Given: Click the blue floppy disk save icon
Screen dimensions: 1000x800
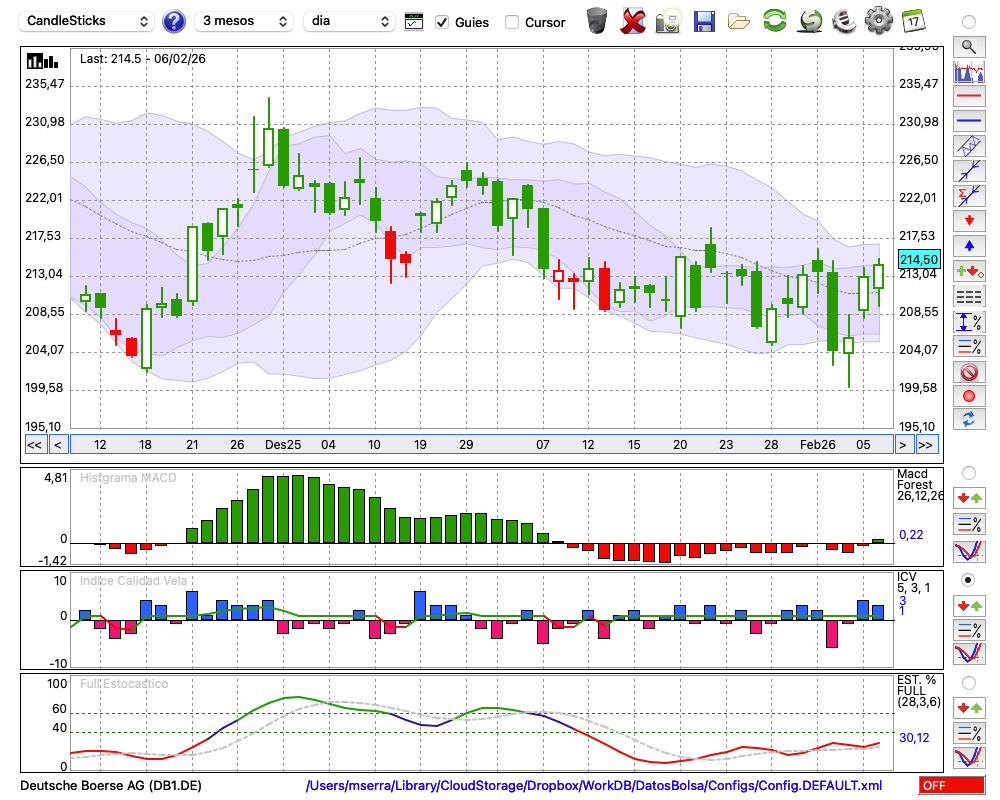Looking at the screenshot, I should [704, 21].
